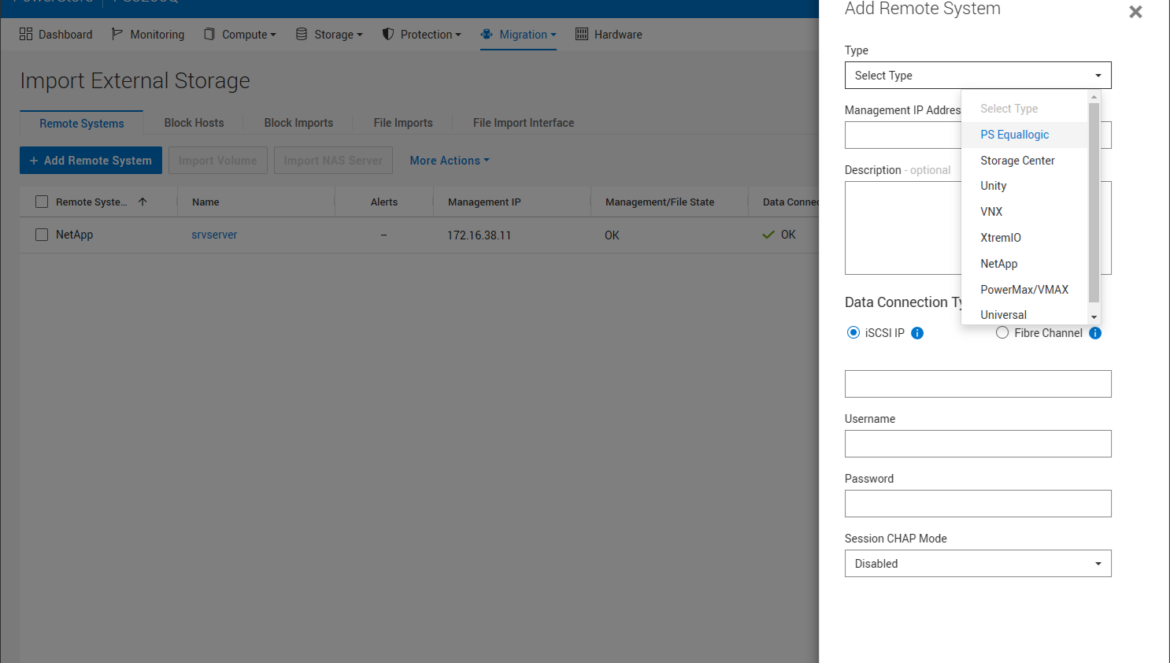Viewport: 1170px width, 663px height.
Task: Click the 172.16.38.11 cell
Action: [479, 235]
